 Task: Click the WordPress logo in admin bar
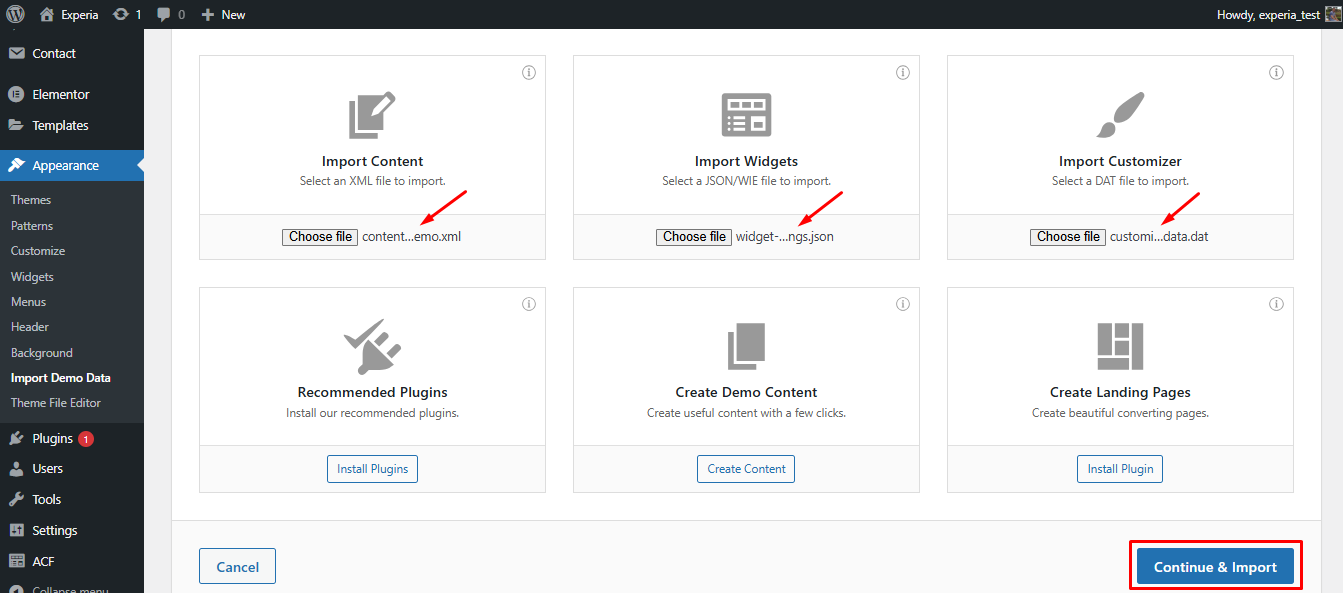tap(16, 14)
